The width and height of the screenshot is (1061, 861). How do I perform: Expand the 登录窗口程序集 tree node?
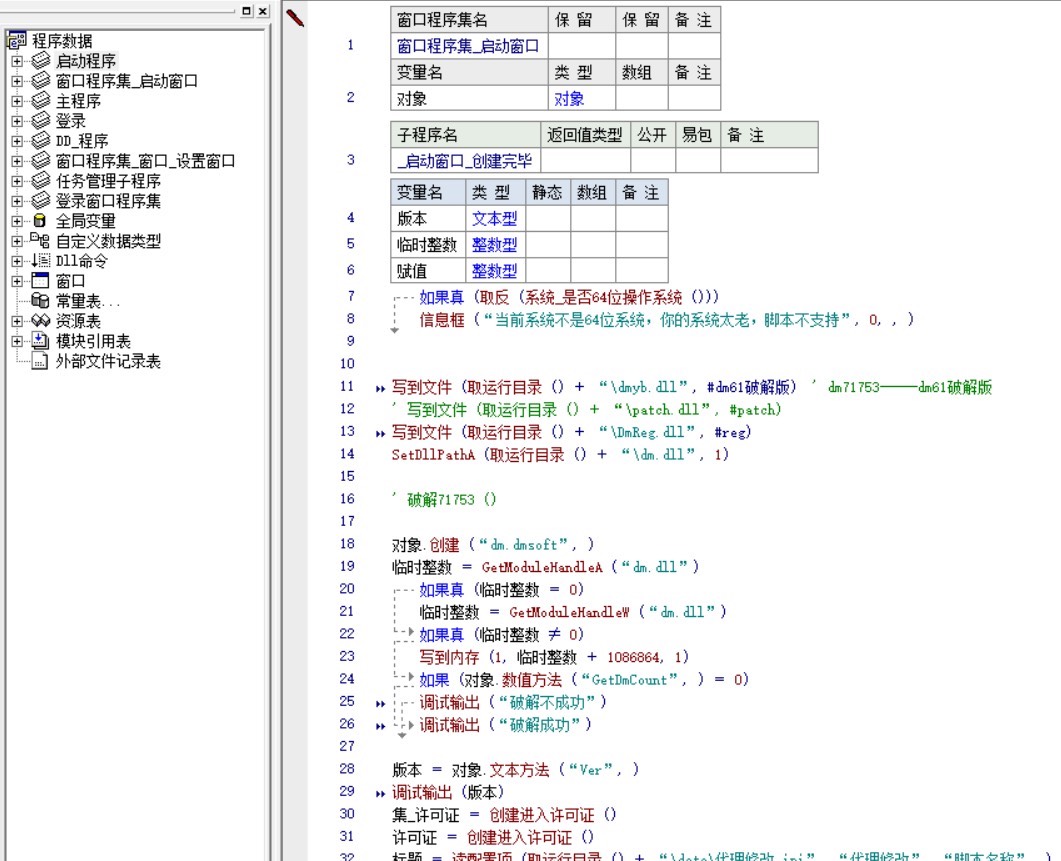tap(18, 201)
